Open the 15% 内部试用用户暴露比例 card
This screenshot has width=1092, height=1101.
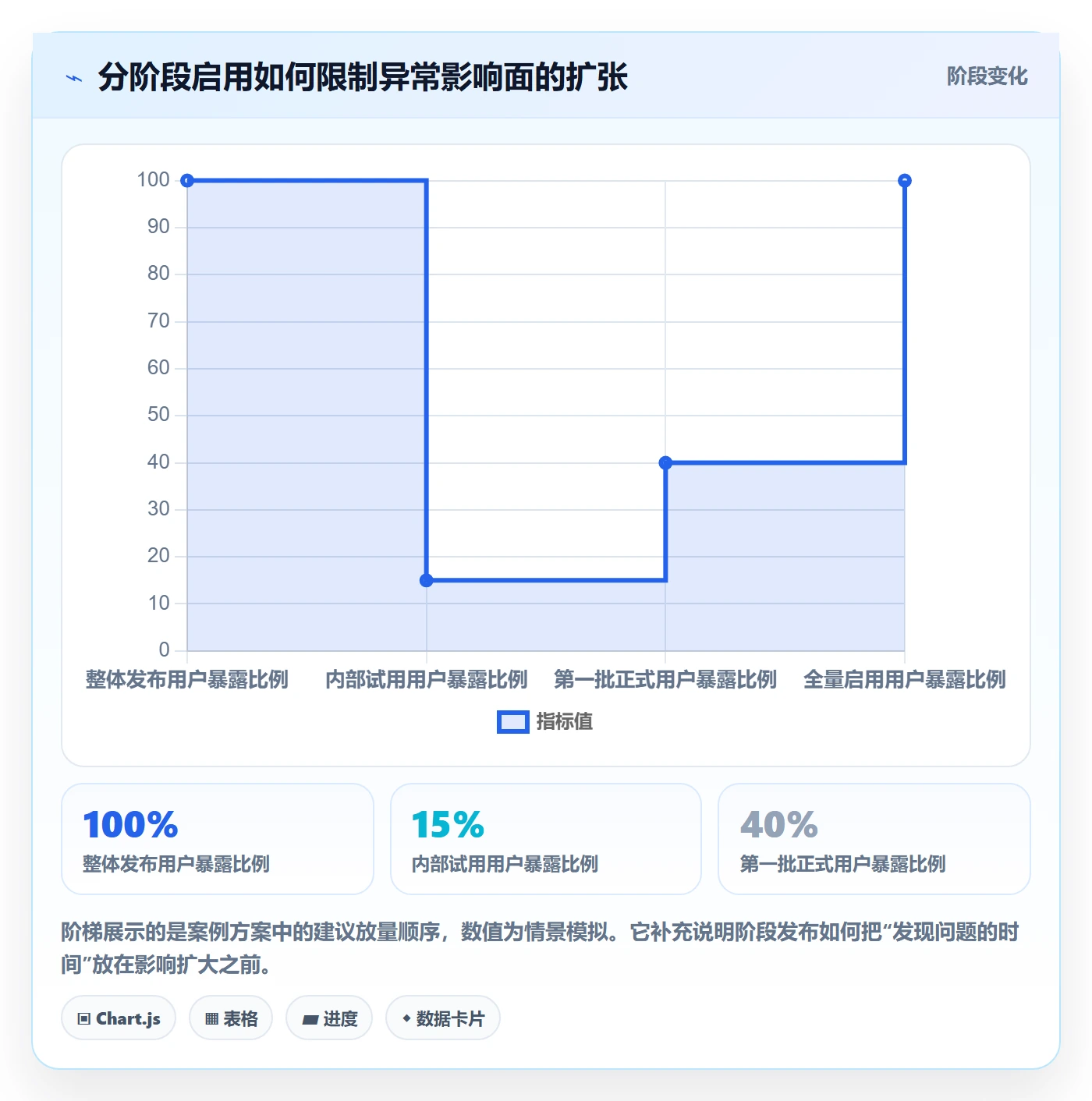click(546, 839)
